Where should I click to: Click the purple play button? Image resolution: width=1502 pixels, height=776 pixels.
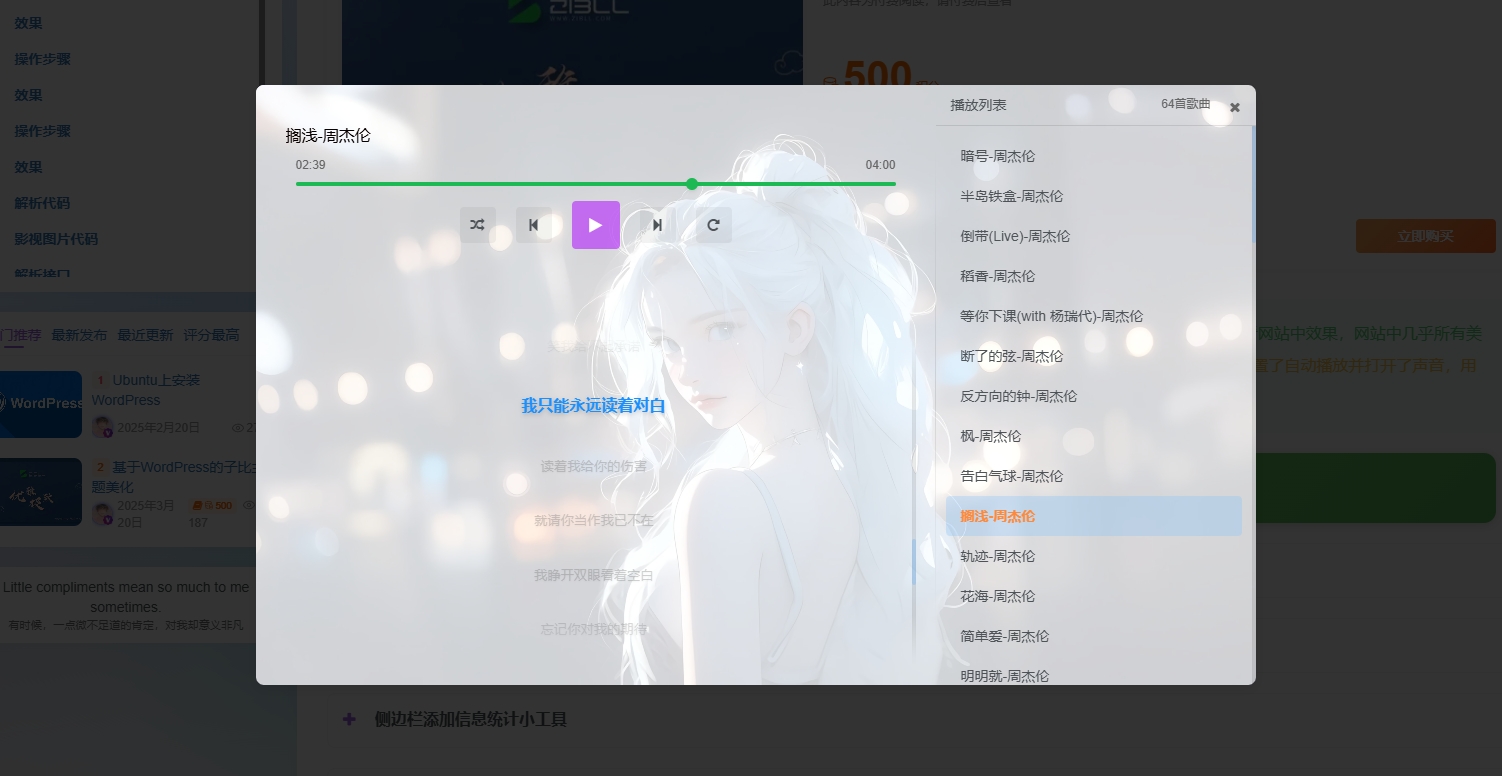596,225
